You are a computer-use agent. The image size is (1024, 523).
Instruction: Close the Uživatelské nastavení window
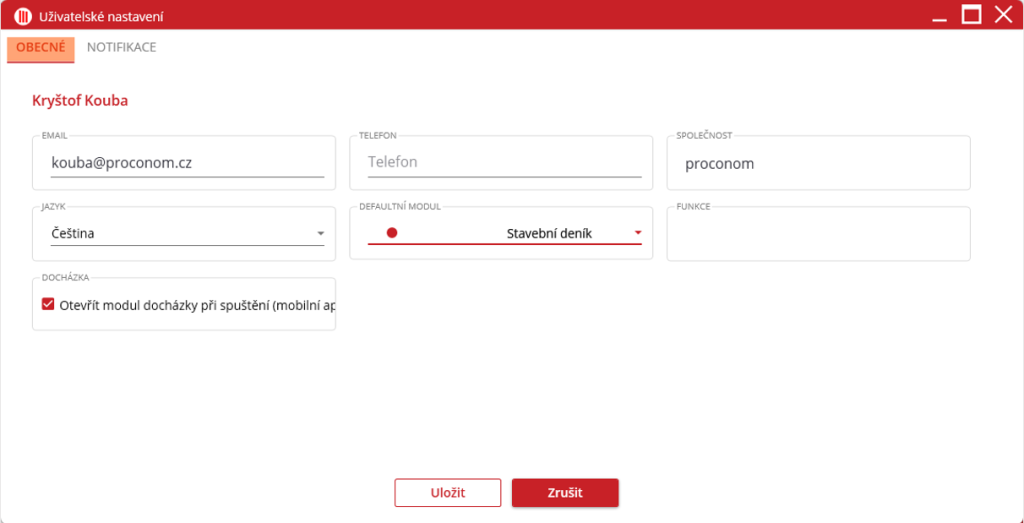(x=1003, y=14)
